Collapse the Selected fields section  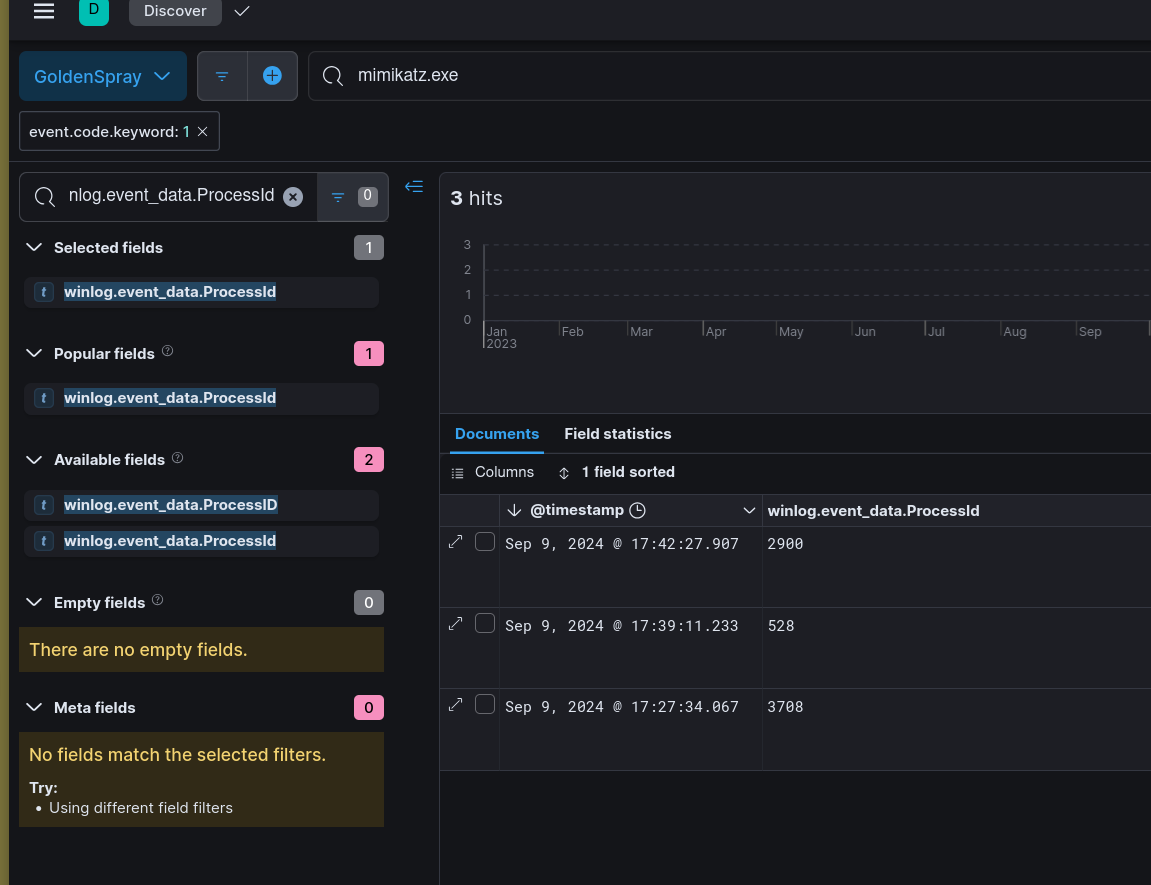35,248
